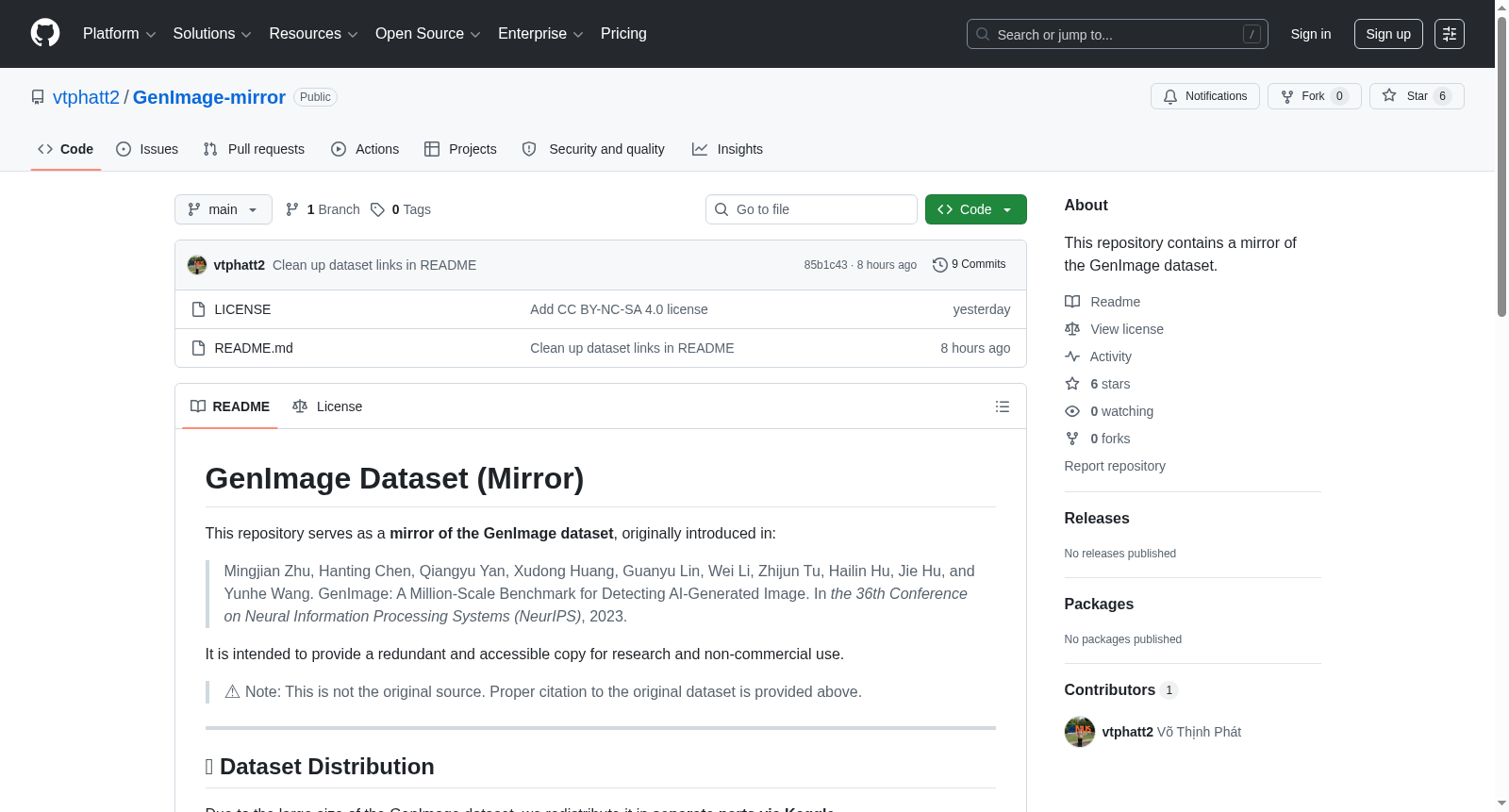This screenshot has height=812, width=1509.
Task: Click the Notifications bell button
Action: tap(1204, 96)
